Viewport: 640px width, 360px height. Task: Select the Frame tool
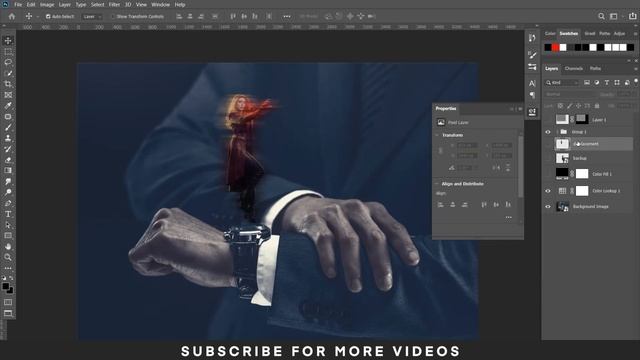[8, 95]
